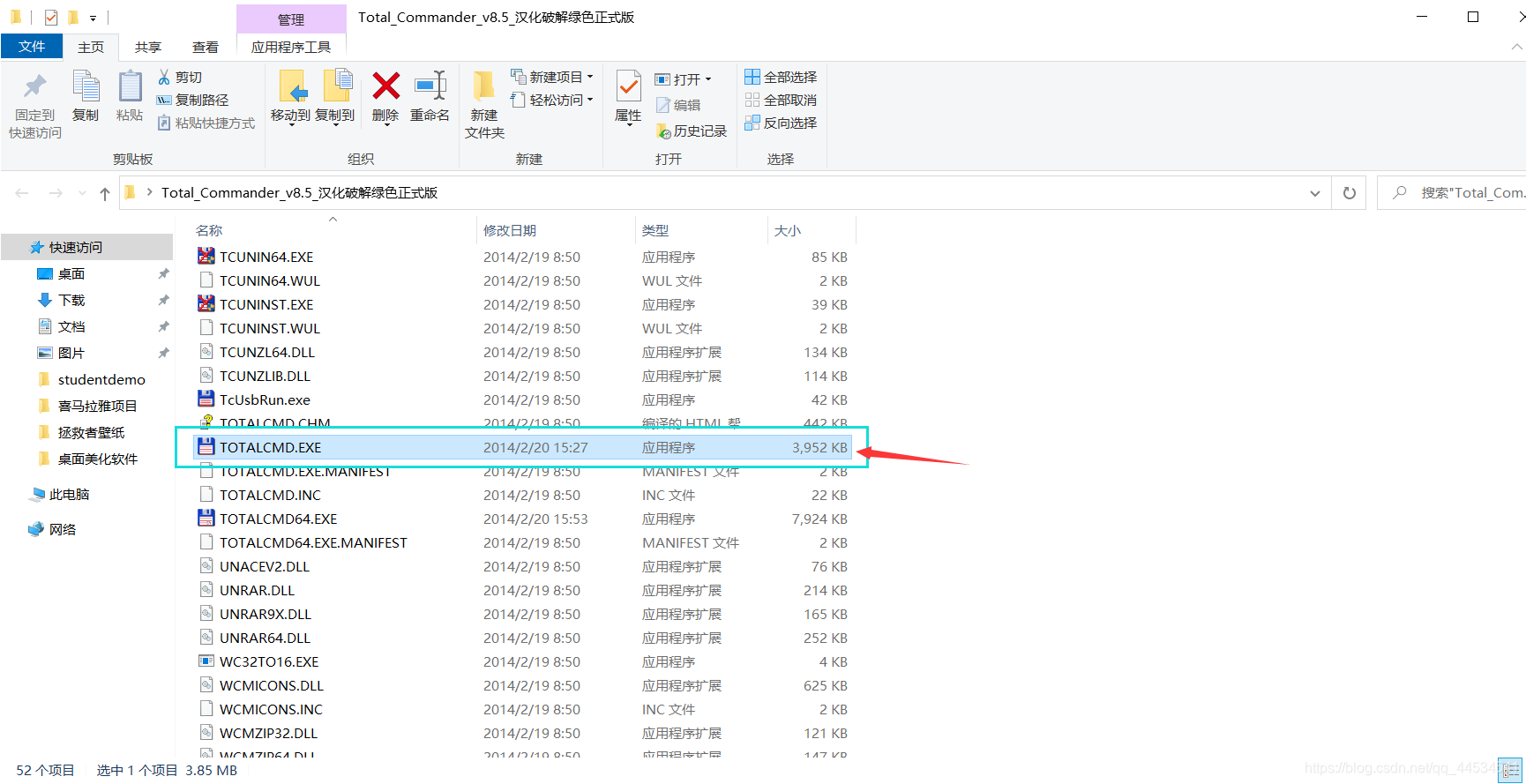Expand the address bar history dropdown
1526x784 pixels.
click(x=1315, y=193)
